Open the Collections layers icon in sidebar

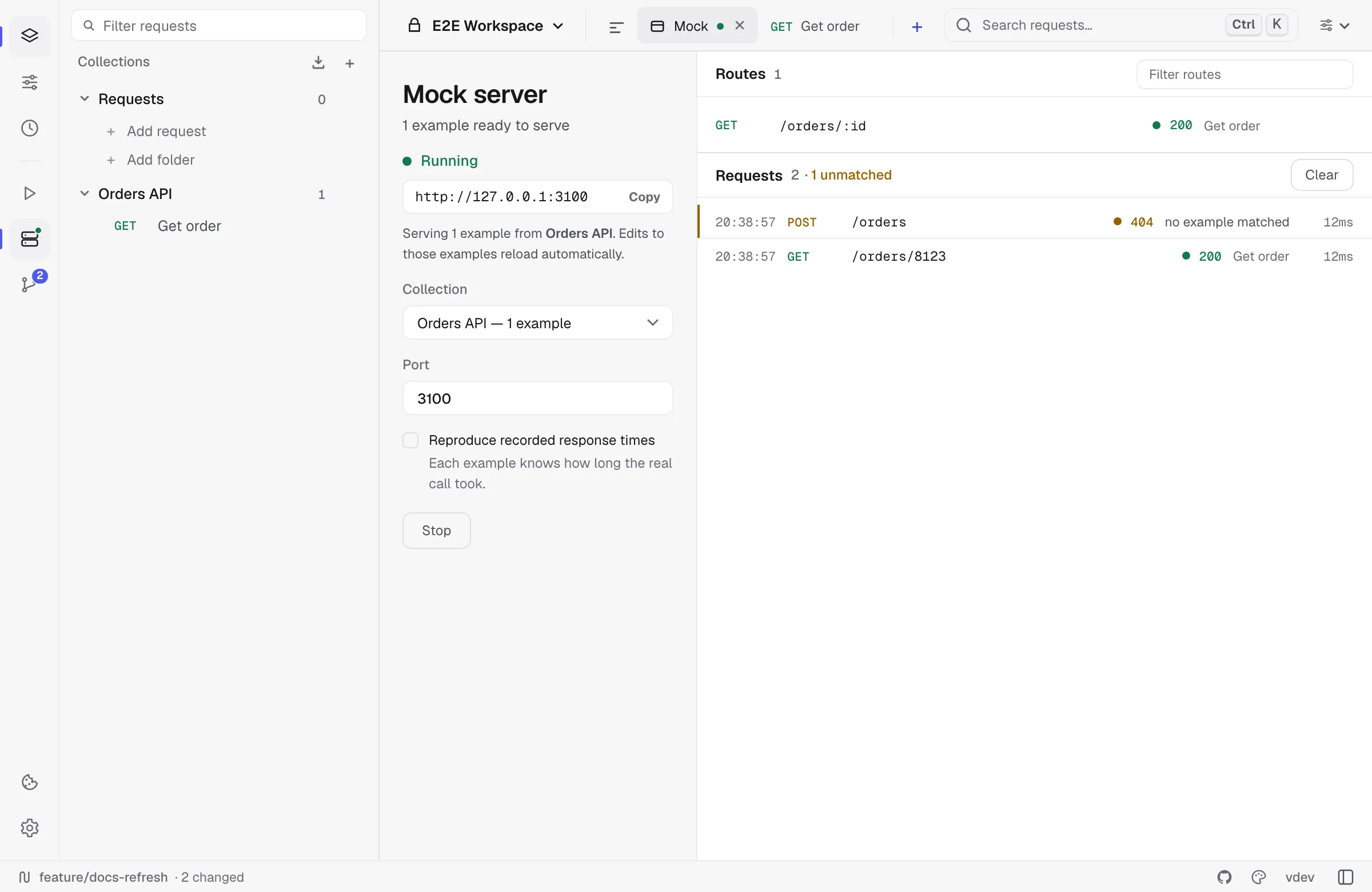pos(29,36)
